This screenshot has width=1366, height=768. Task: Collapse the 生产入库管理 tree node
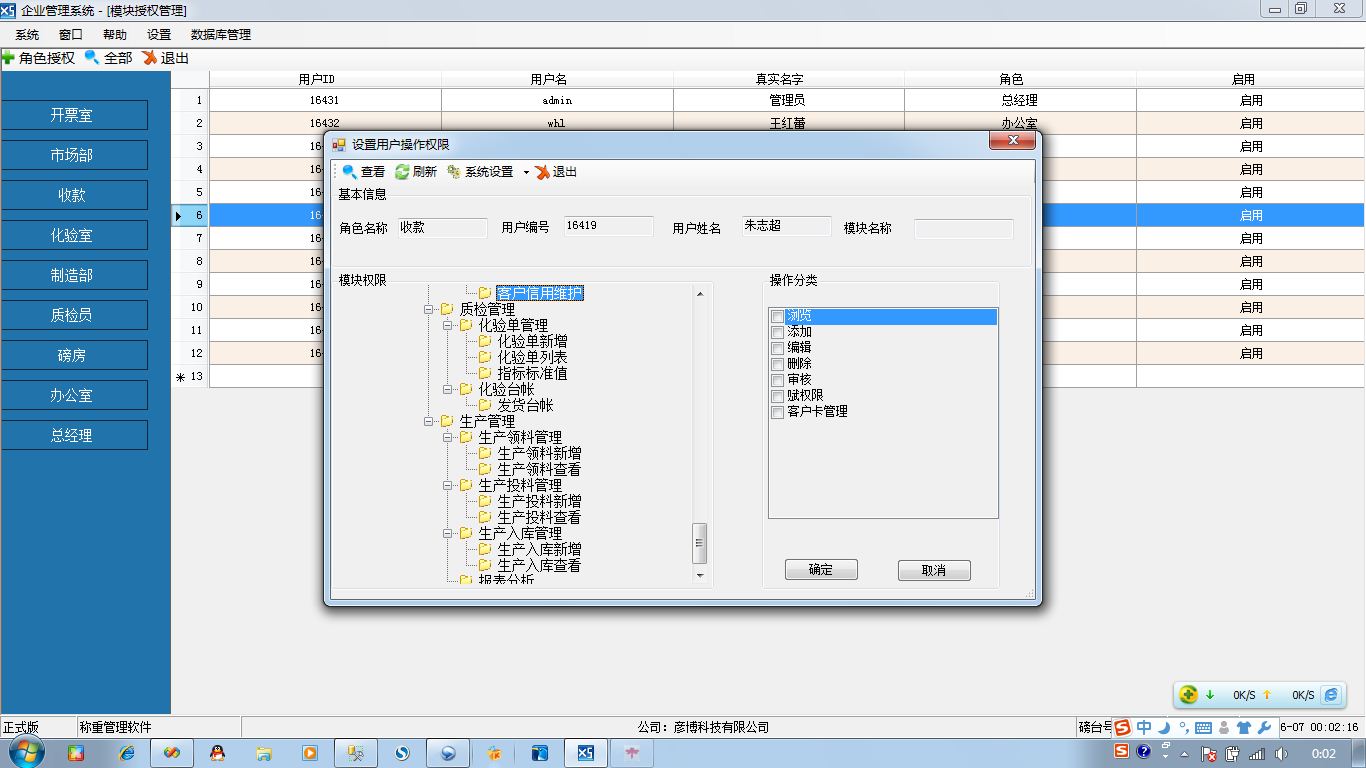click(448, 533)
